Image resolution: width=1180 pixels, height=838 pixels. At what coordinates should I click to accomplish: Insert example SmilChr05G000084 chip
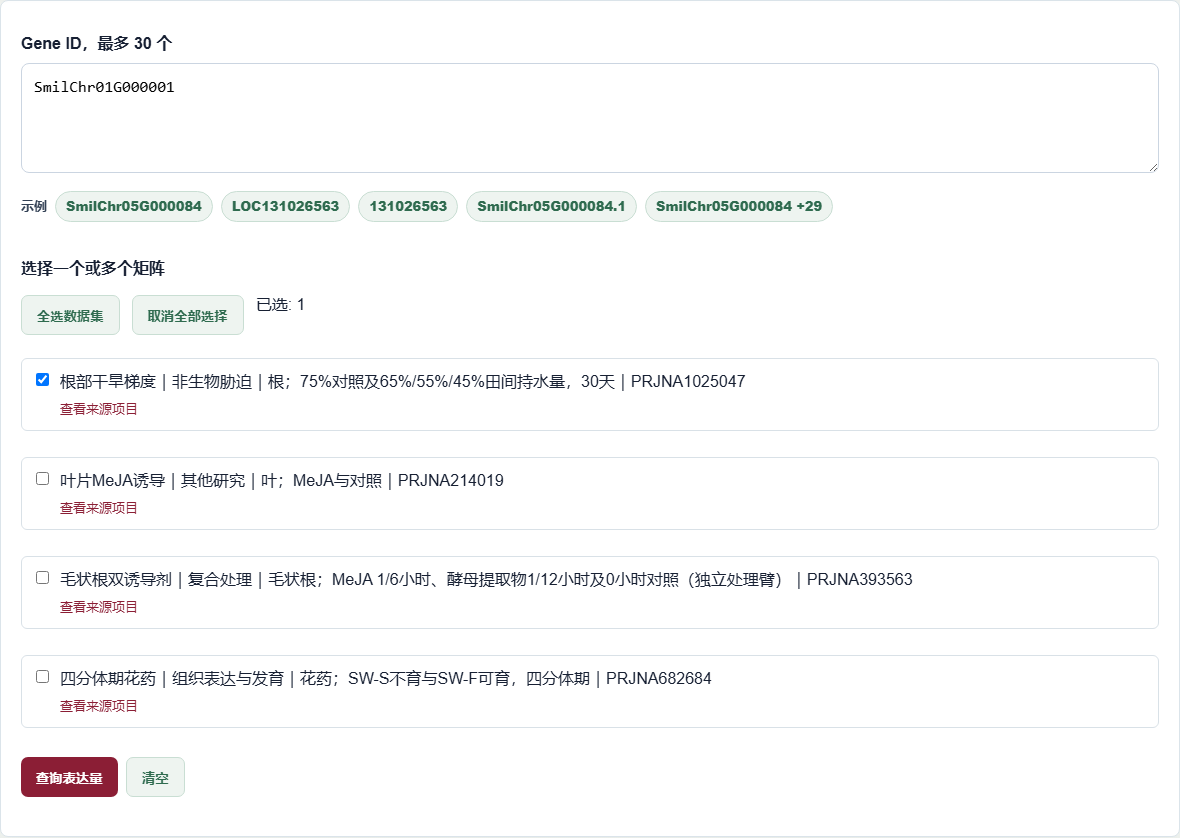[134, 206]
